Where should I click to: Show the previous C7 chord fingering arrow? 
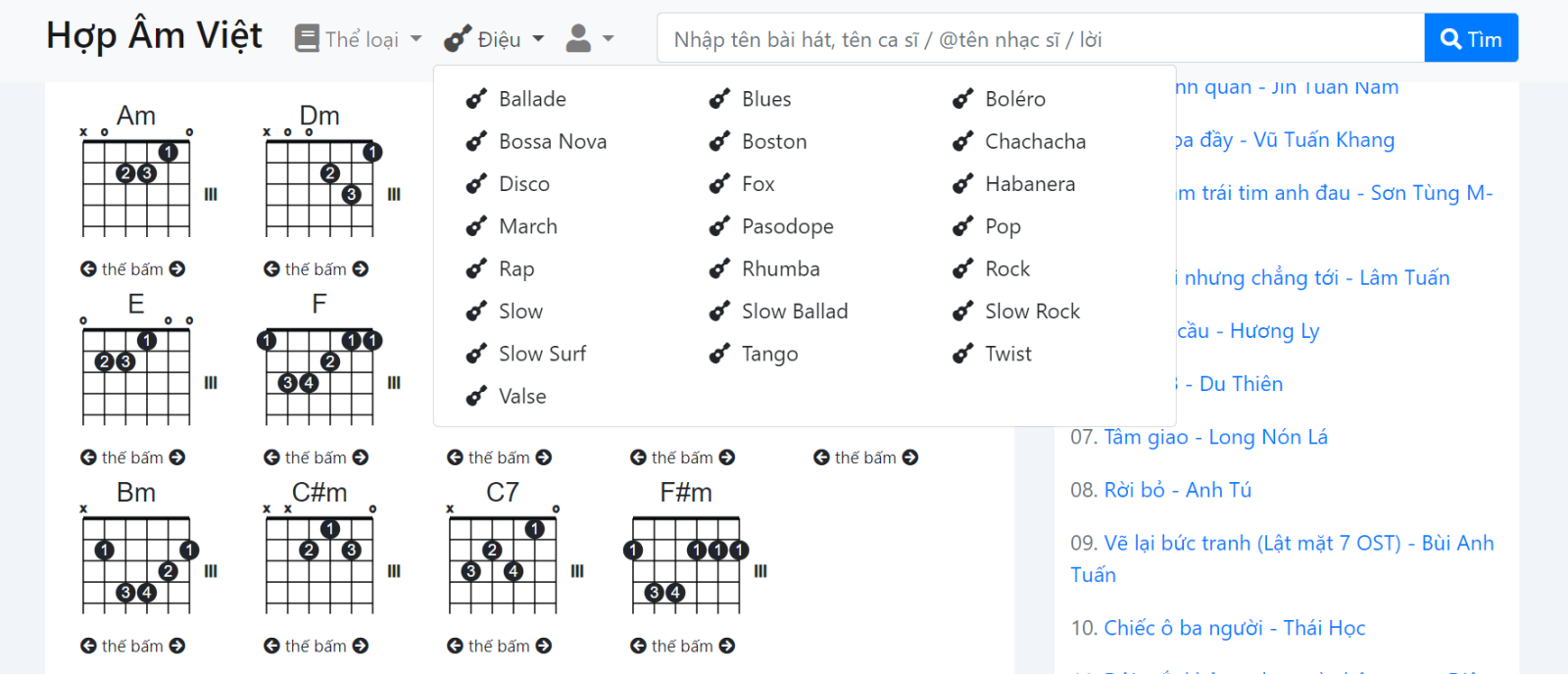pos(455,646)
